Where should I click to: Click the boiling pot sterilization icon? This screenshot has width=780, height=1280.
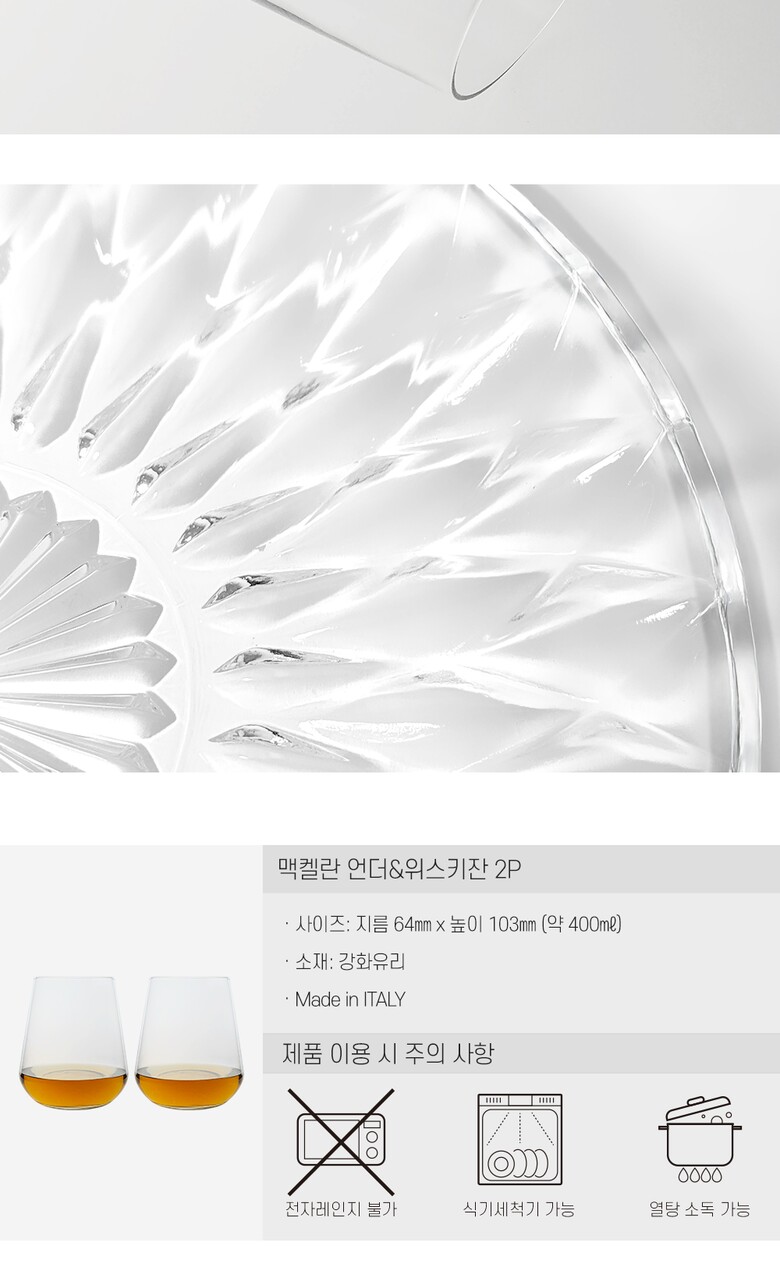(699, 1139)
